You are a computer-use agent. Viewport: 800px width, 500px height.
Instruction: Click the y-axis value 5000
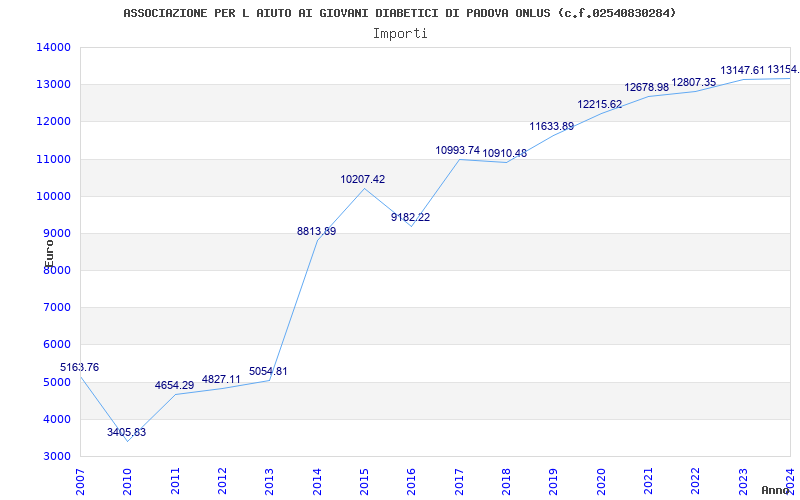[x=56, y=382]
